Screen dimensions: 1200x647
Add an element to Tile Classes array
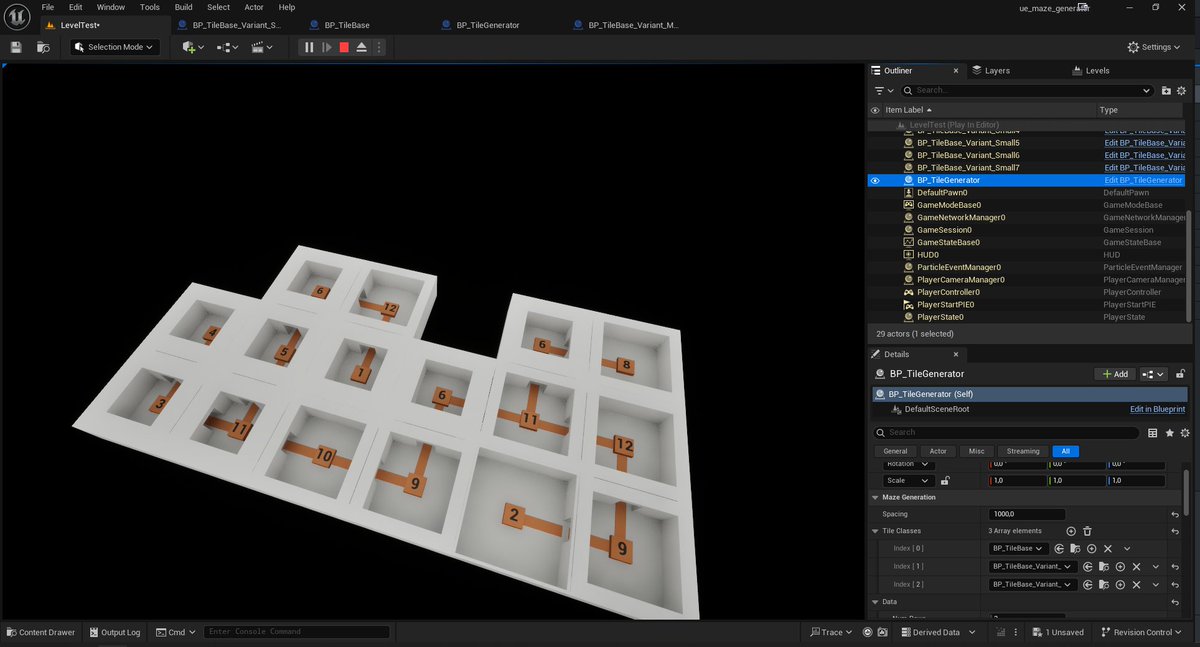point(1071,531)
